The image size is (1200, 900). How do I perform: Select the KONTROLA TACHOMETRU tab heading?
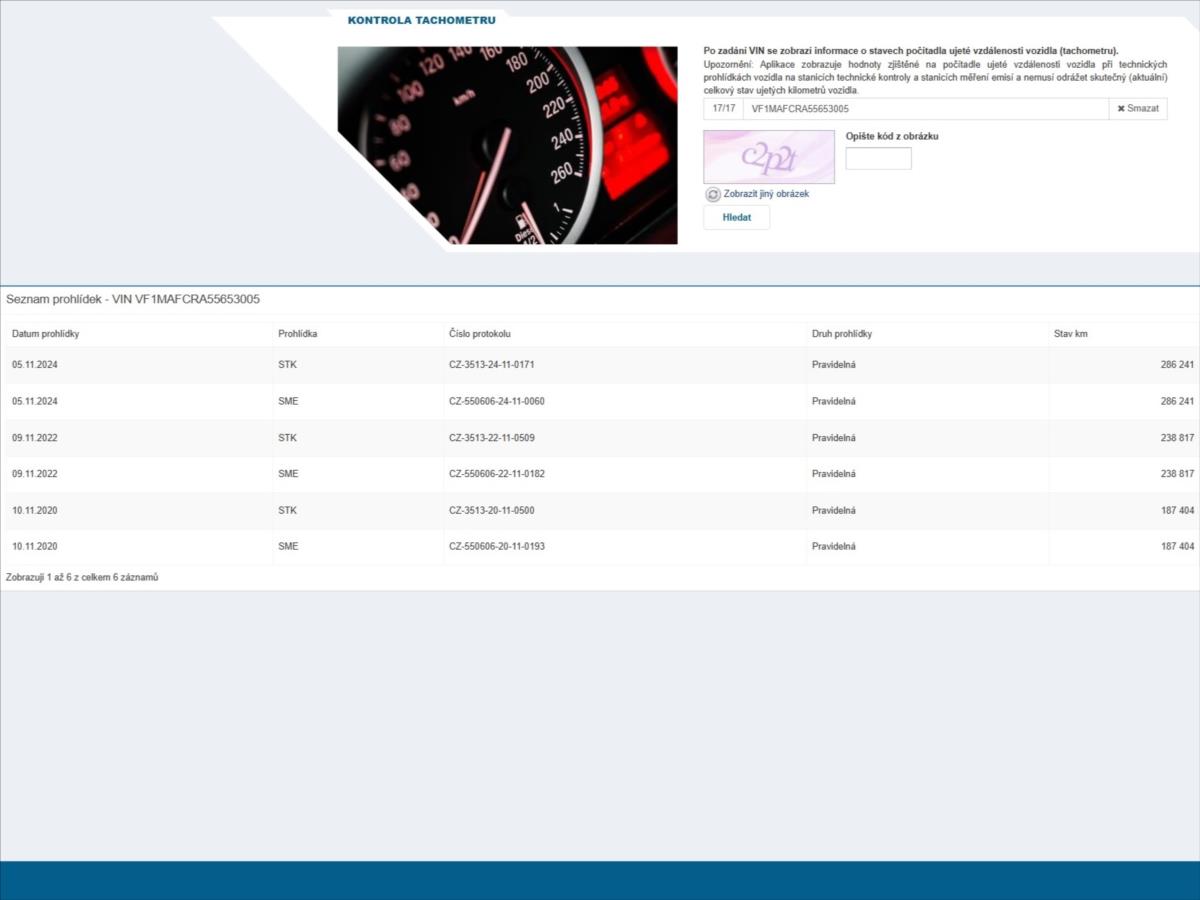pyautogui.click(x=421, y=20)
